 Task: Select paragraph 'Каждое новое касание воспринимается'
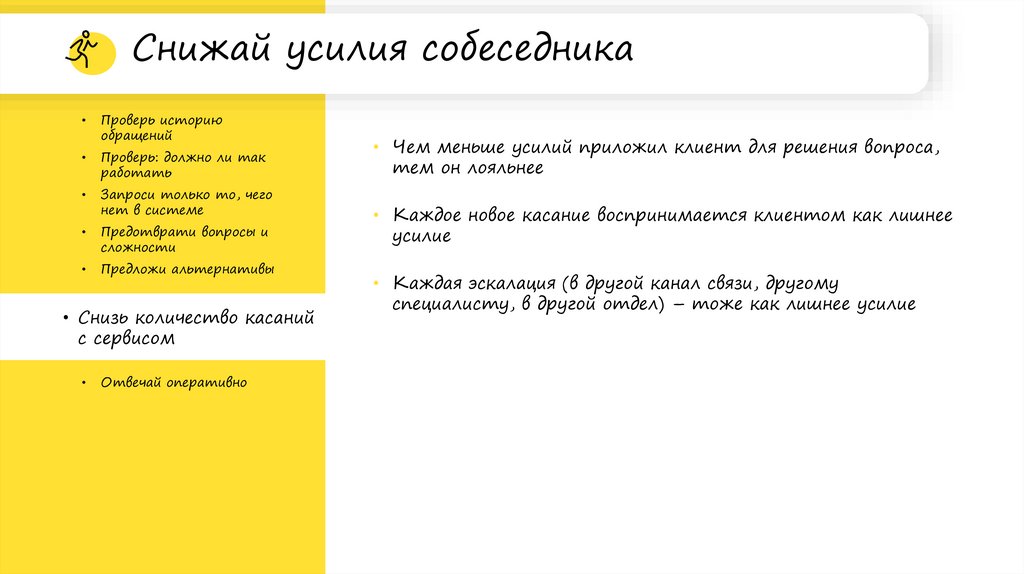672,225
